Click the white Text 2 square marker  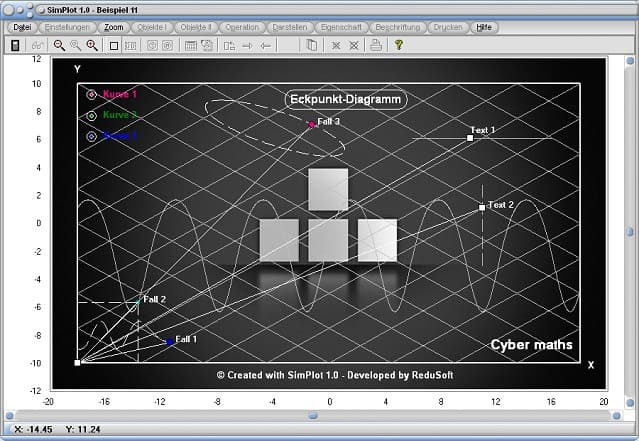pos(482,207)
